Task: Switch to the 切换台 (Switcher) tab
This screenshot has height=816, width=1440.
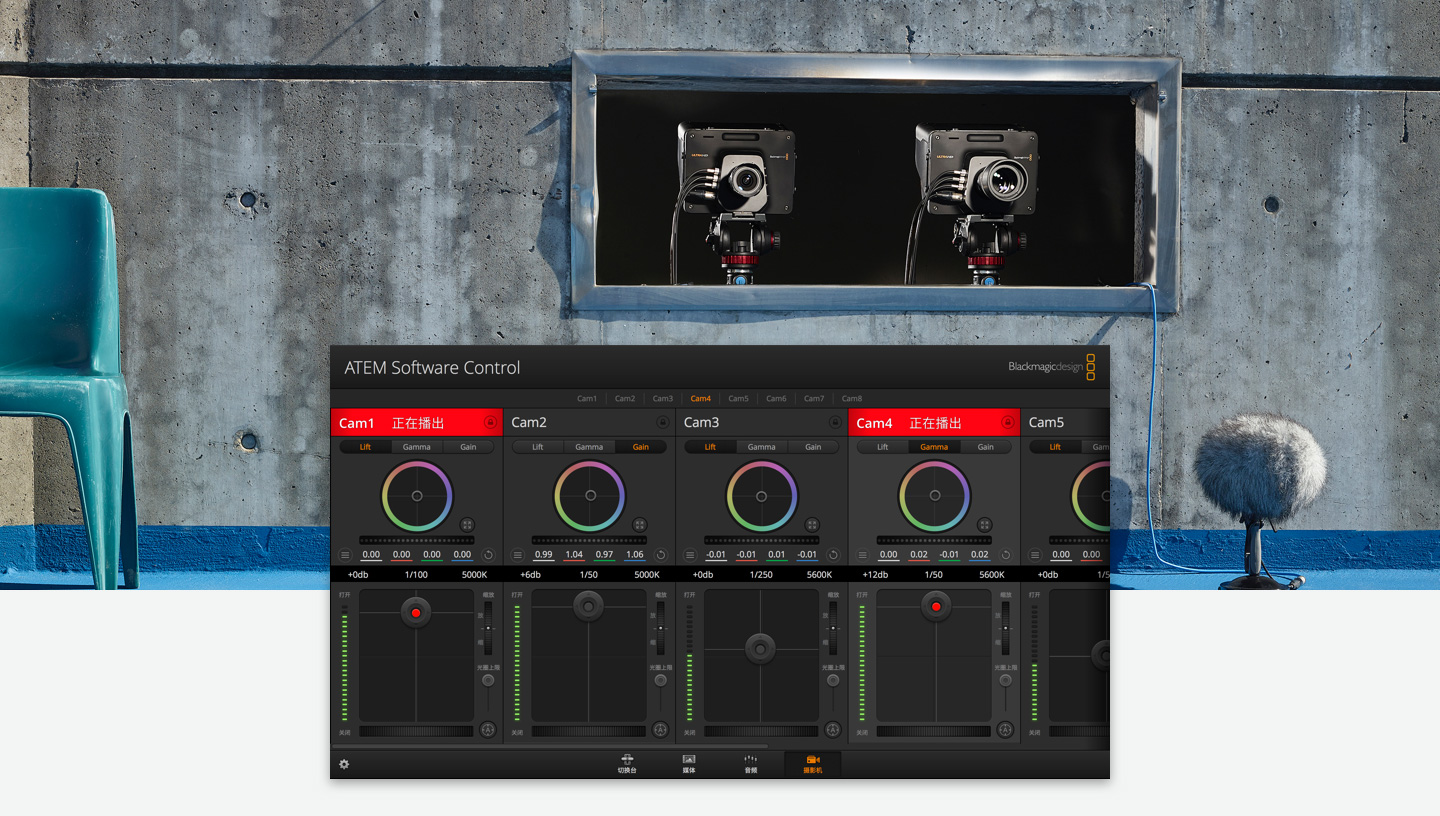Action: click(627, 764)
